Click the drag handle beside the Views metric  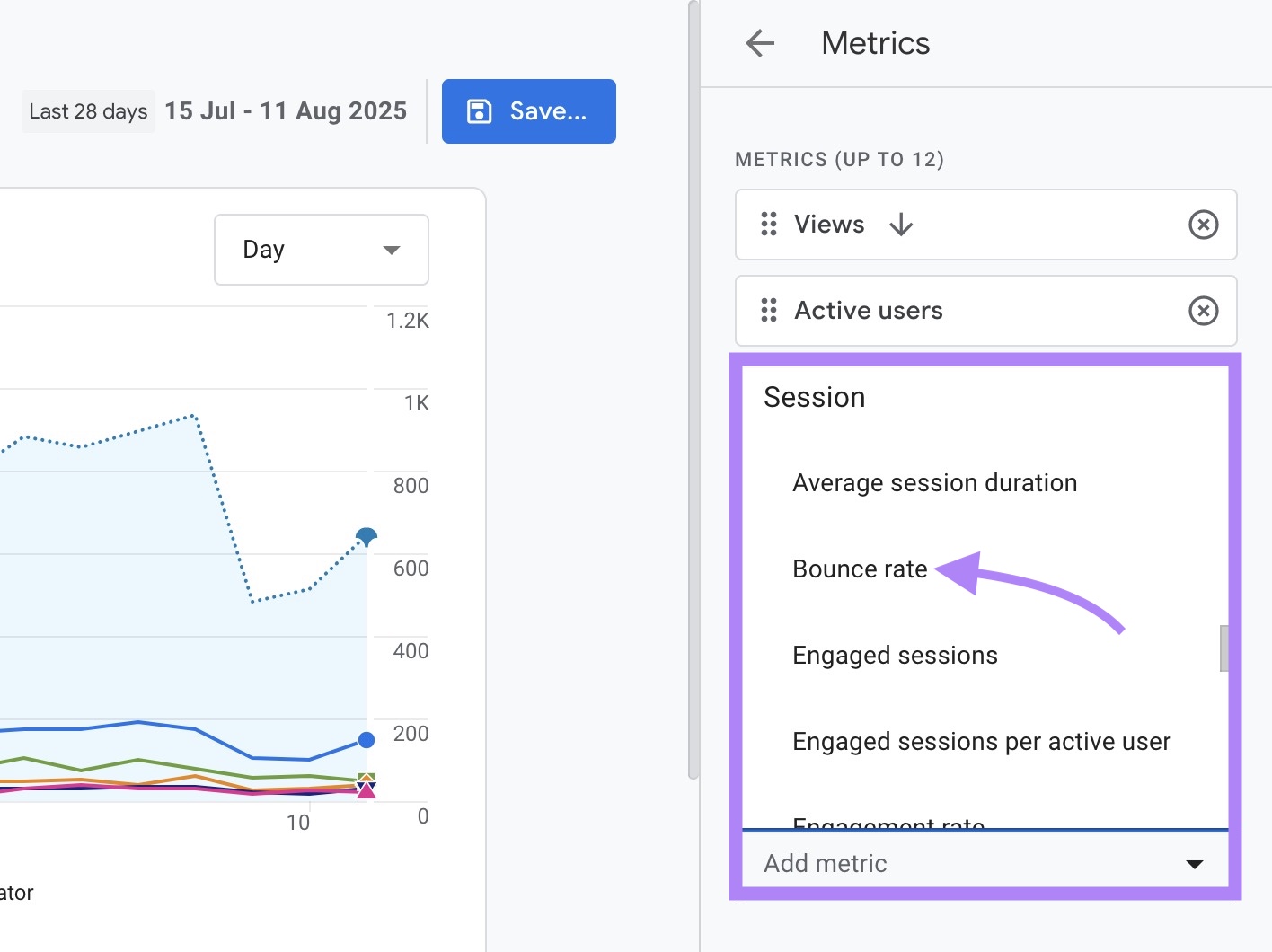click(768, 225)
